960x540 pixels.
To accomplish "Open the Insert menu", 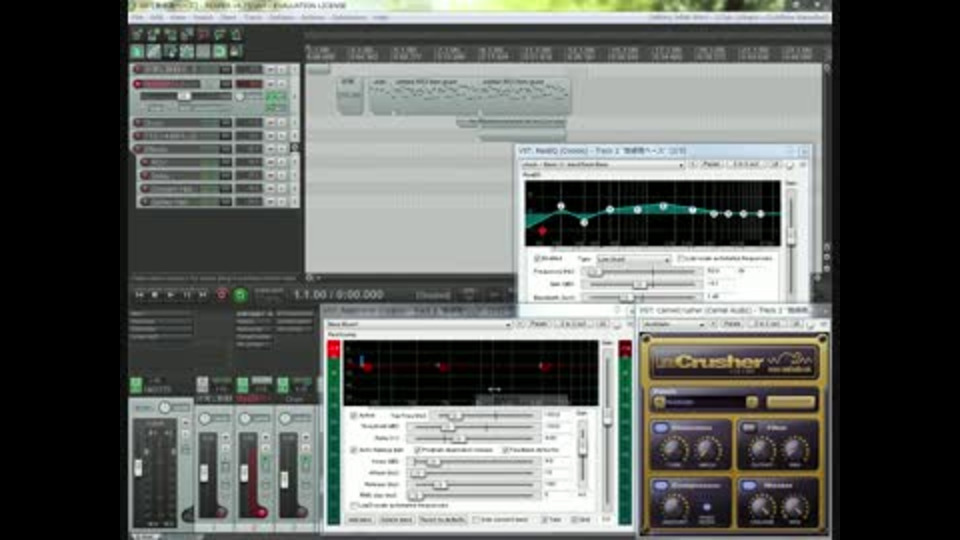I will (x=203, y=17).
